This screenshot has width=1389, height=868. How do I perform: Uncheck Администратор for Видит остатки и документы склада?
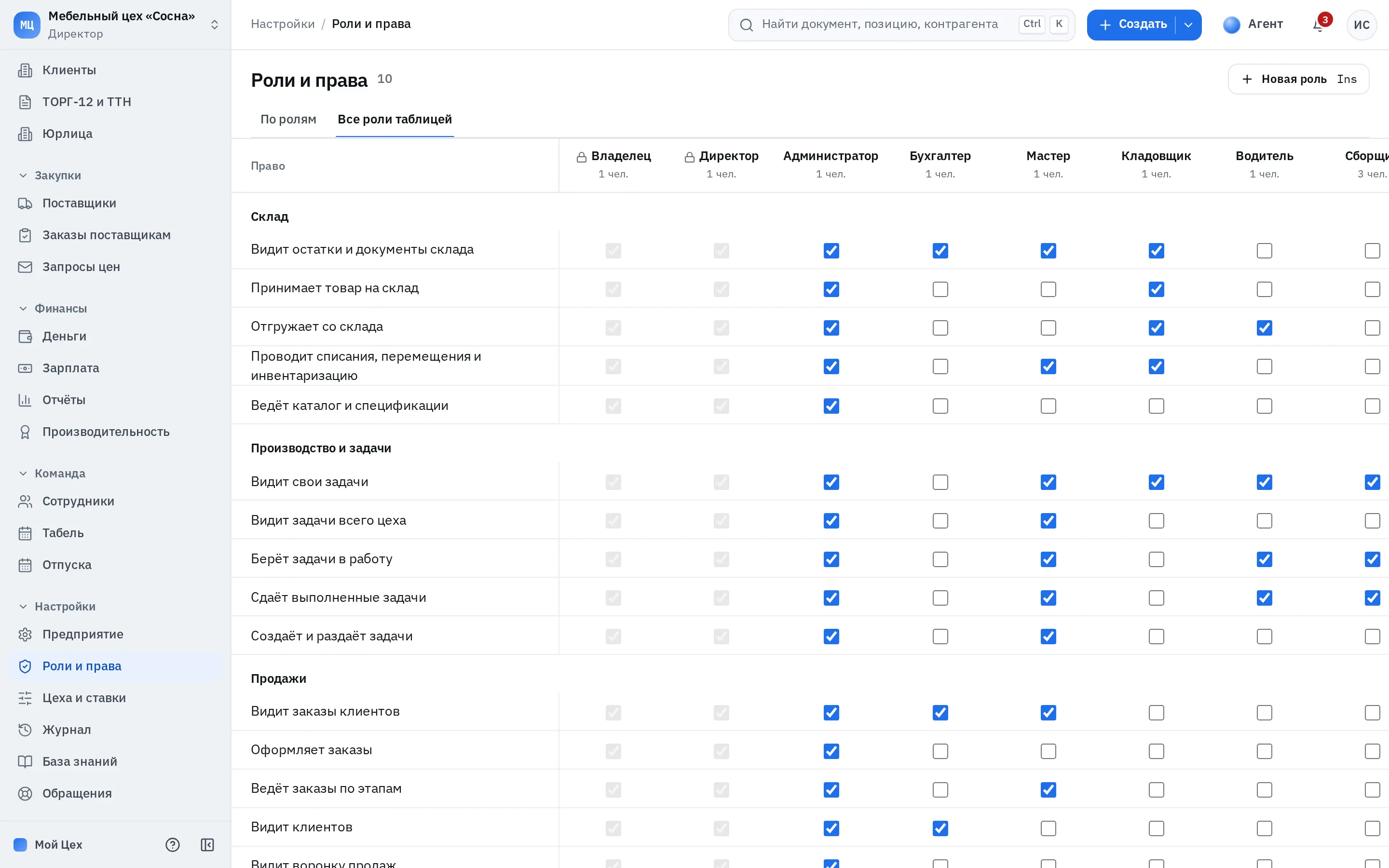pyautogui.click(x=831, y=251)
